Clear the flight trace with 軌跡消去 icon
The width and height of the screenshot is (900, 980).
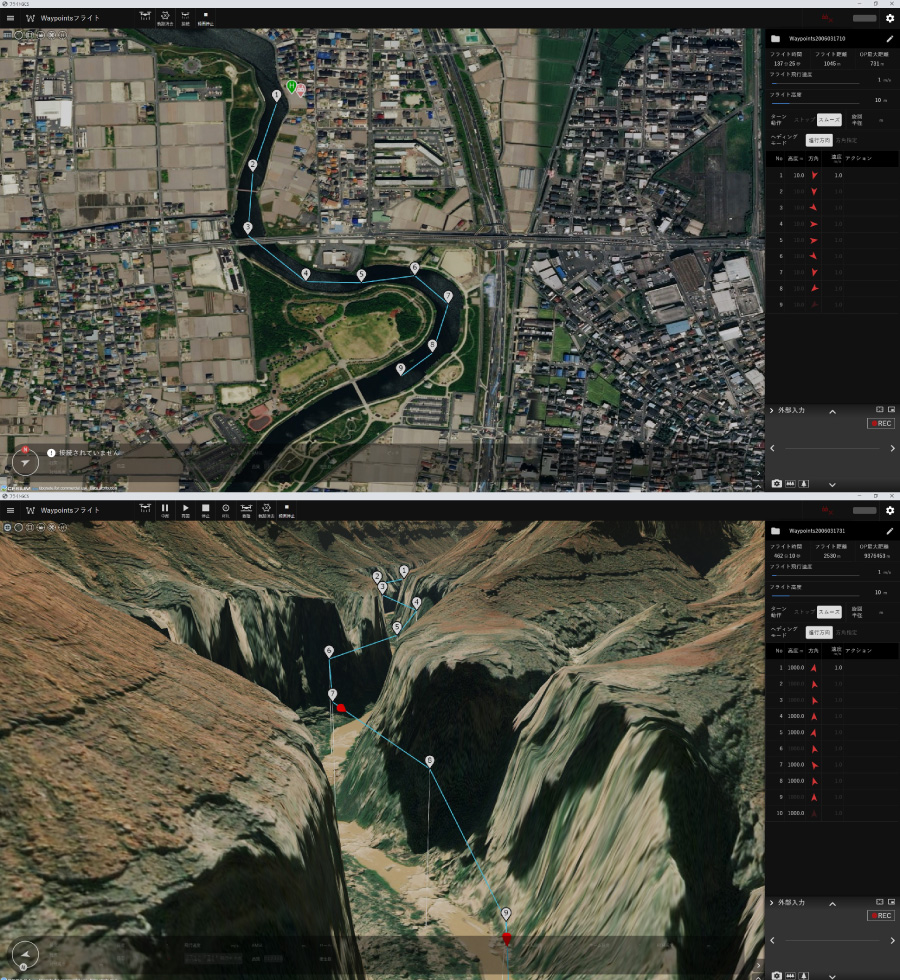click(x=166, y=15)
